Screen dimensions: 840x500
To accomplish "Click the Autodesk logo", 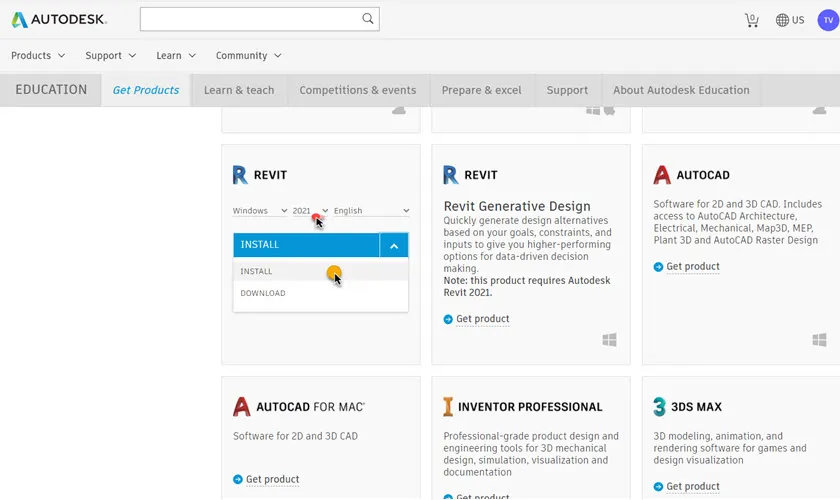I will [59, 19].
